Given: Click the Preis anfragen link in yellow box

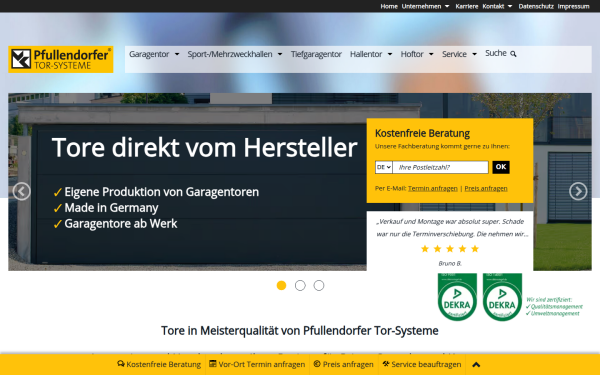Looking at the screenshot, I should [486, 188].
